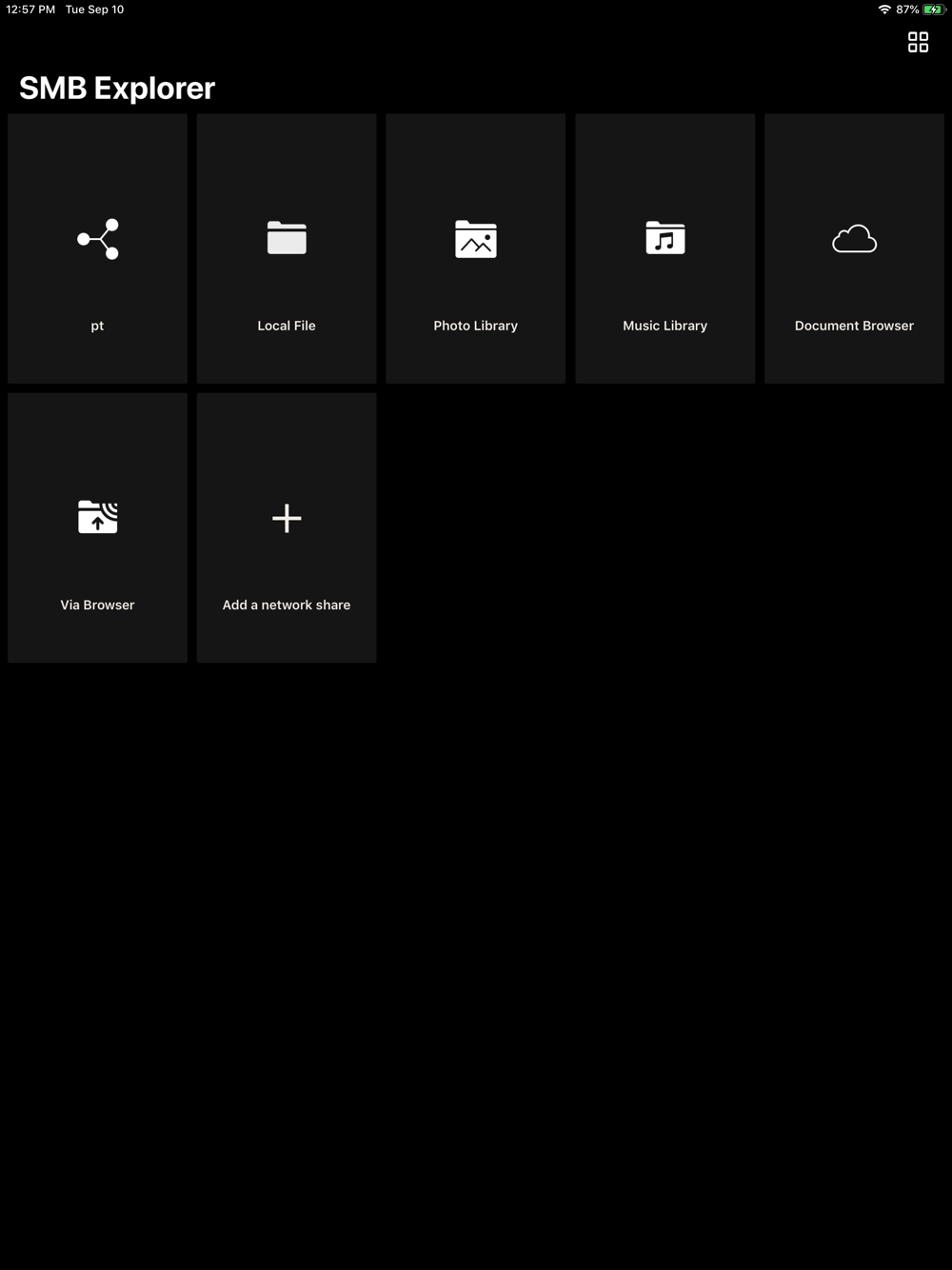Select the 'Local File' label
The image size is (952, 1270).
coord(287,326)
